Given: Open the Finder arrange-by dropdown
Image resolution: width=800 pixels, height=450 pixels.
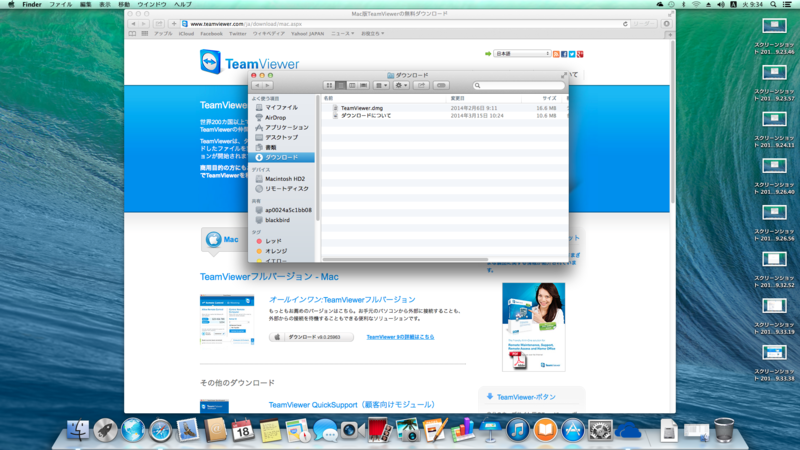Looking at the screenshot, I should 381,86.
